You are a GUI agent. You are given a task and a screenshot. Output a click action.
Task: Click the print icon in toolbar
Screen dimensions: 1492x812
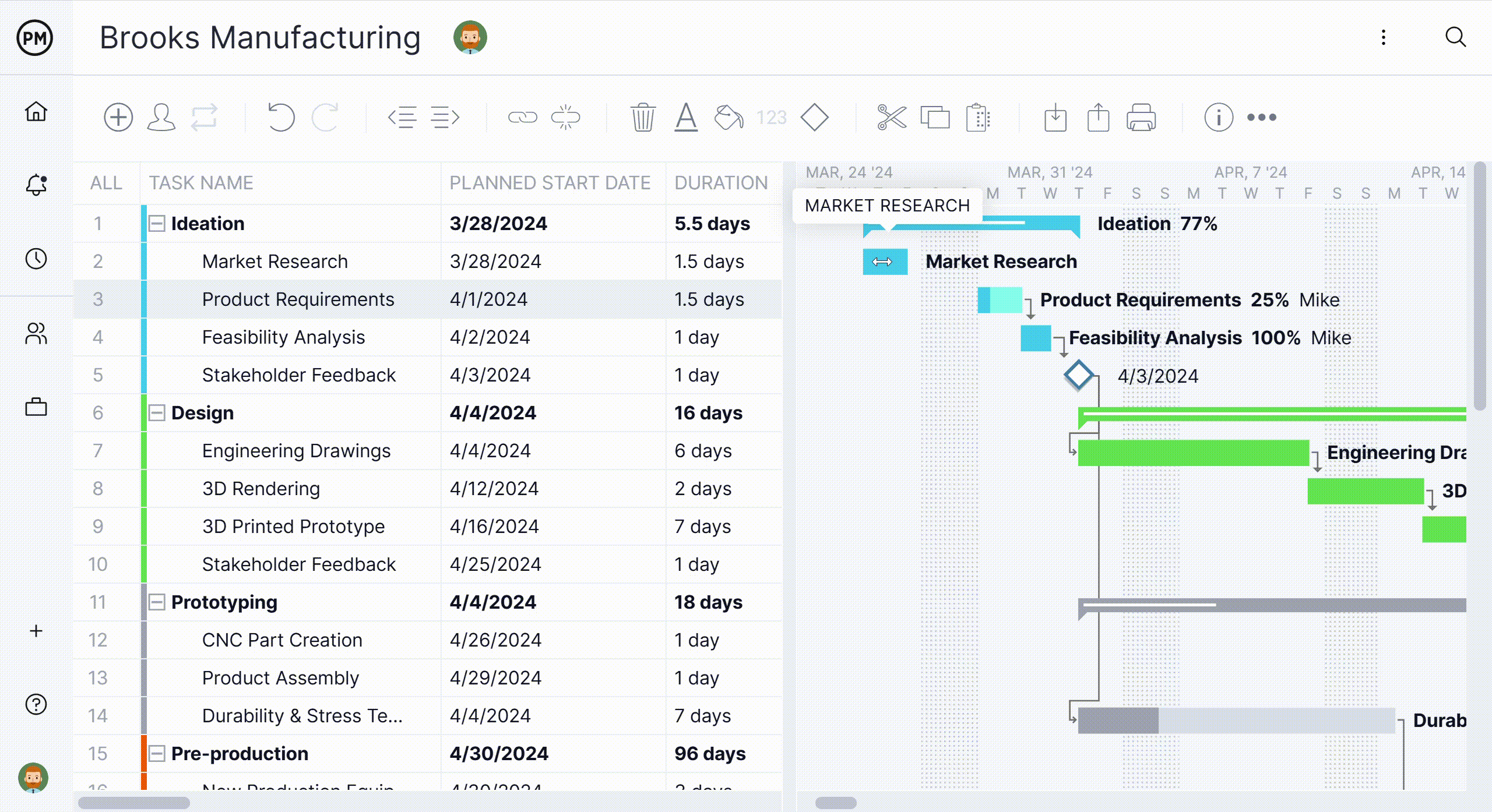[x=1141, y=118]
